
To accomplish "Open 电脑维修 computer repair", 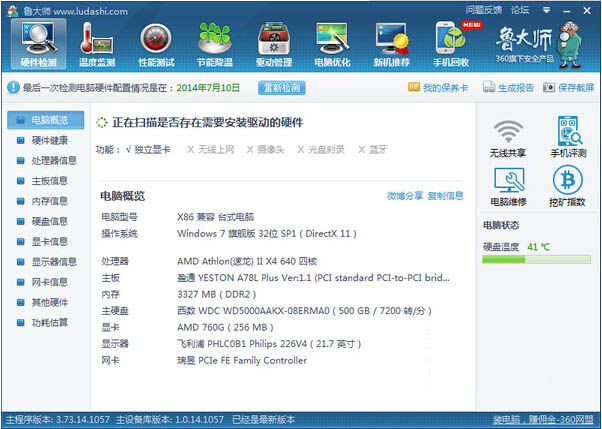I will pos(508,187).
